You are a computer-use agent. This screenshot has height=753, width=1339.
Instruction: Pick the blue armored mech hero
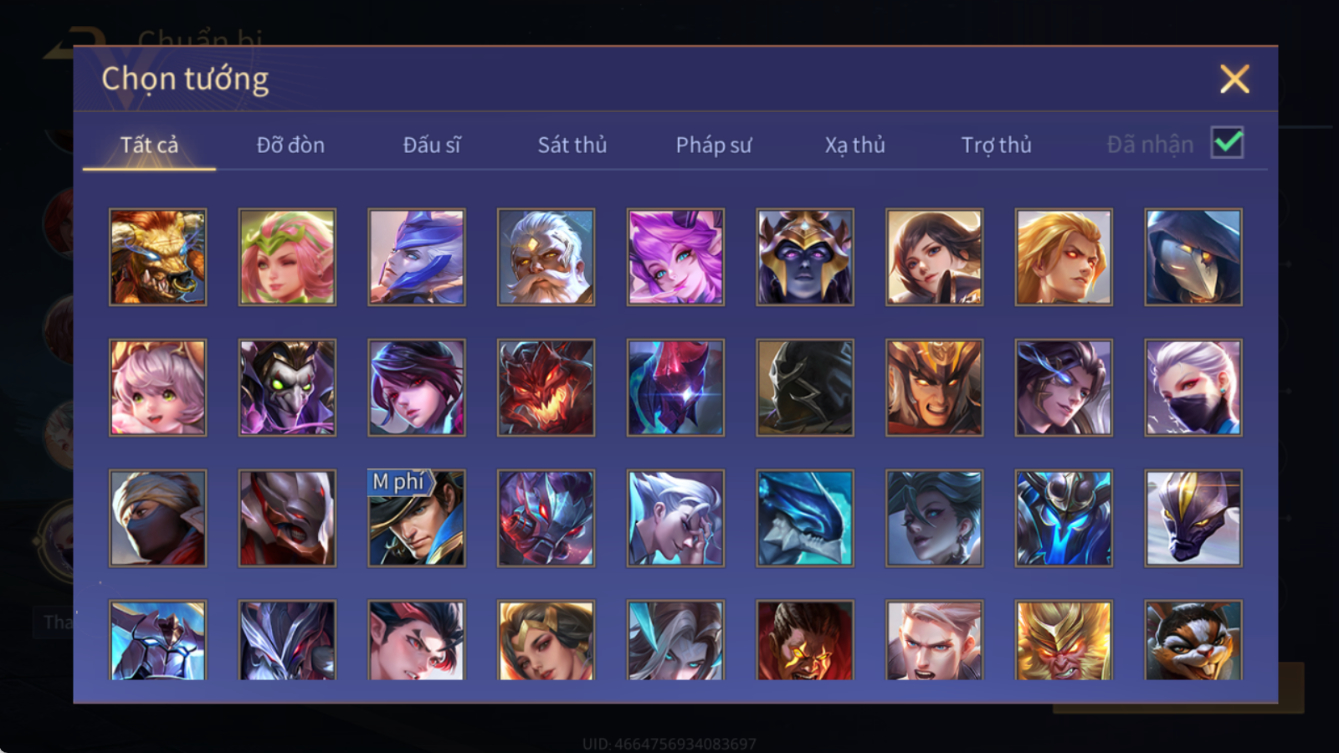[1064, 518]
